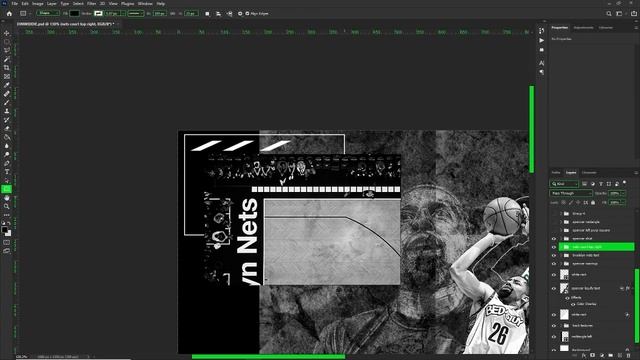Click the Stroke color swatch in options bar
Screen dimensions: 640x360
[98, 13]
